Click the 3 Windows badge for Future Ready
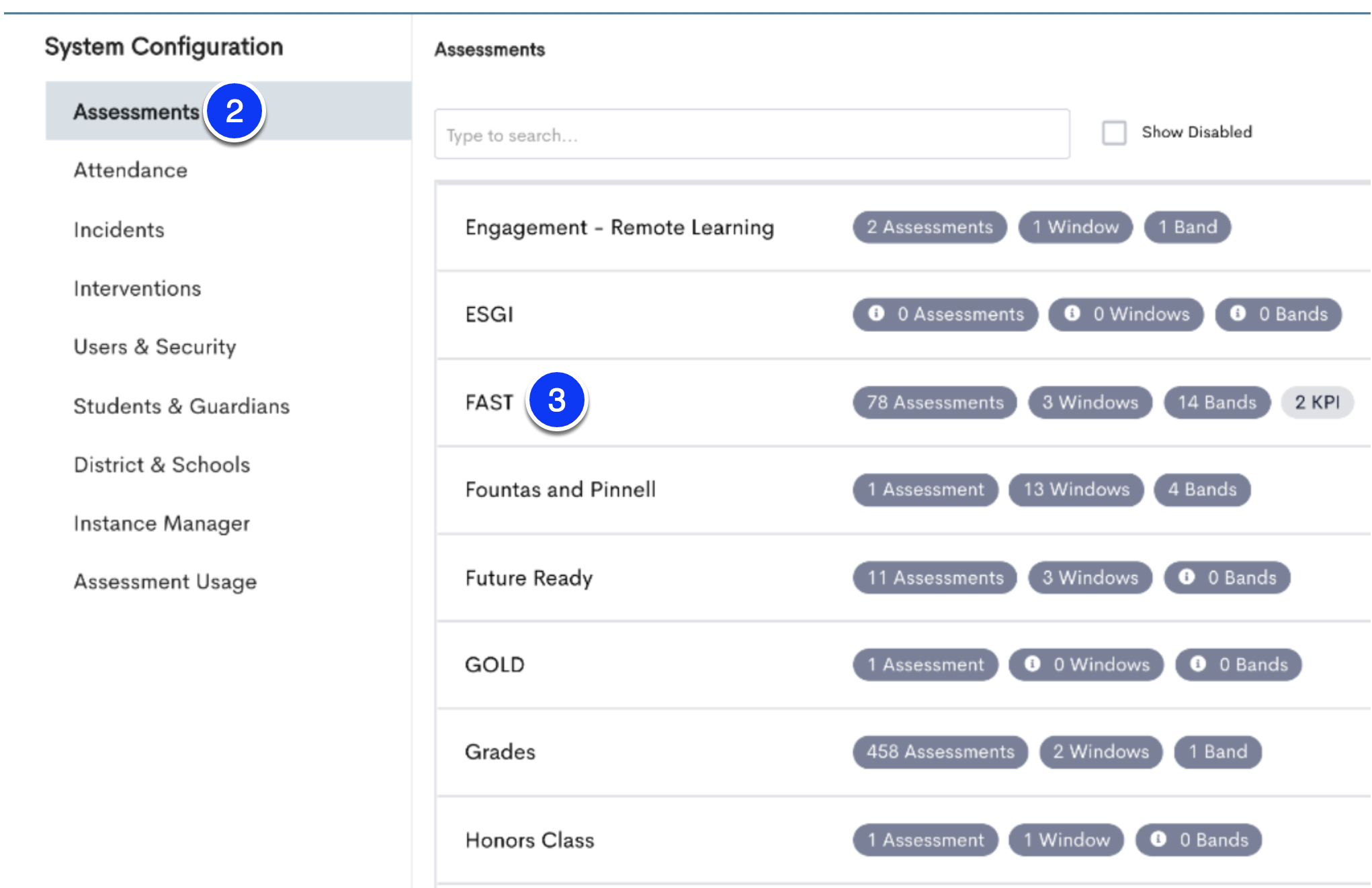1372x888 pixels. point(1090,578)
